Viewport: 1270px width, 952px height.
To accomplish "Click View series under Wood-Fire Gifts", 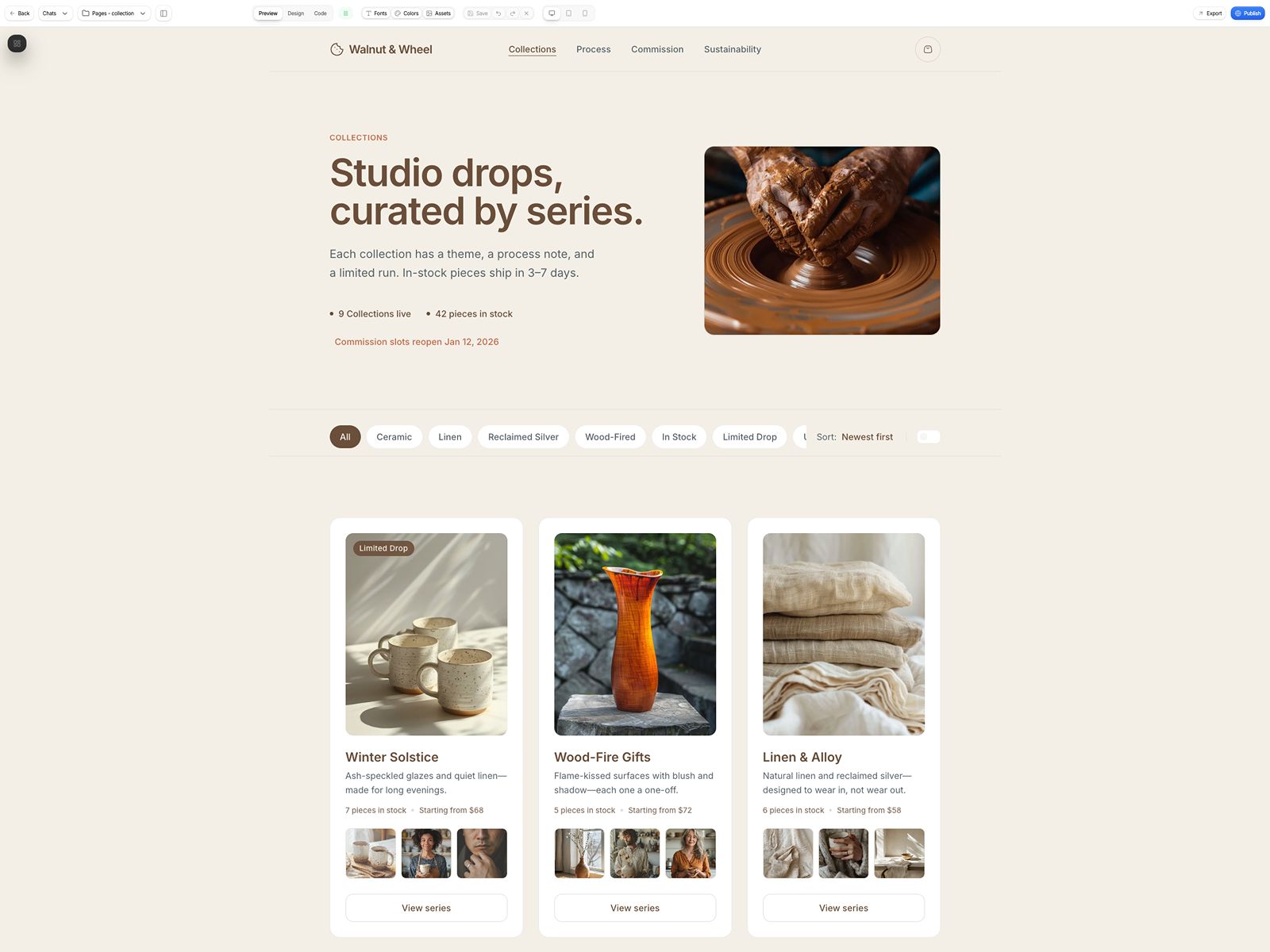I will tap(635, 908).
